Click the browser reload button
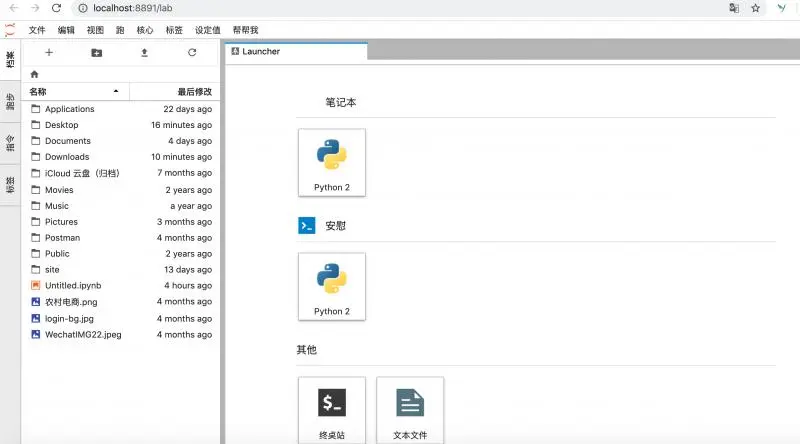 tap(56, 8)
